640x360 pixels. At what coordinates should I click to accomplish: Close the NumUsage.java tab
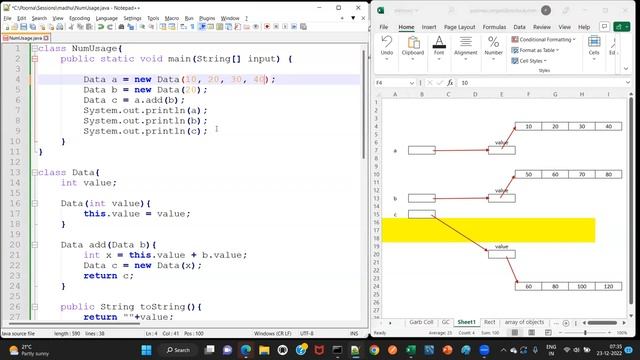click(x=46, y=38)
